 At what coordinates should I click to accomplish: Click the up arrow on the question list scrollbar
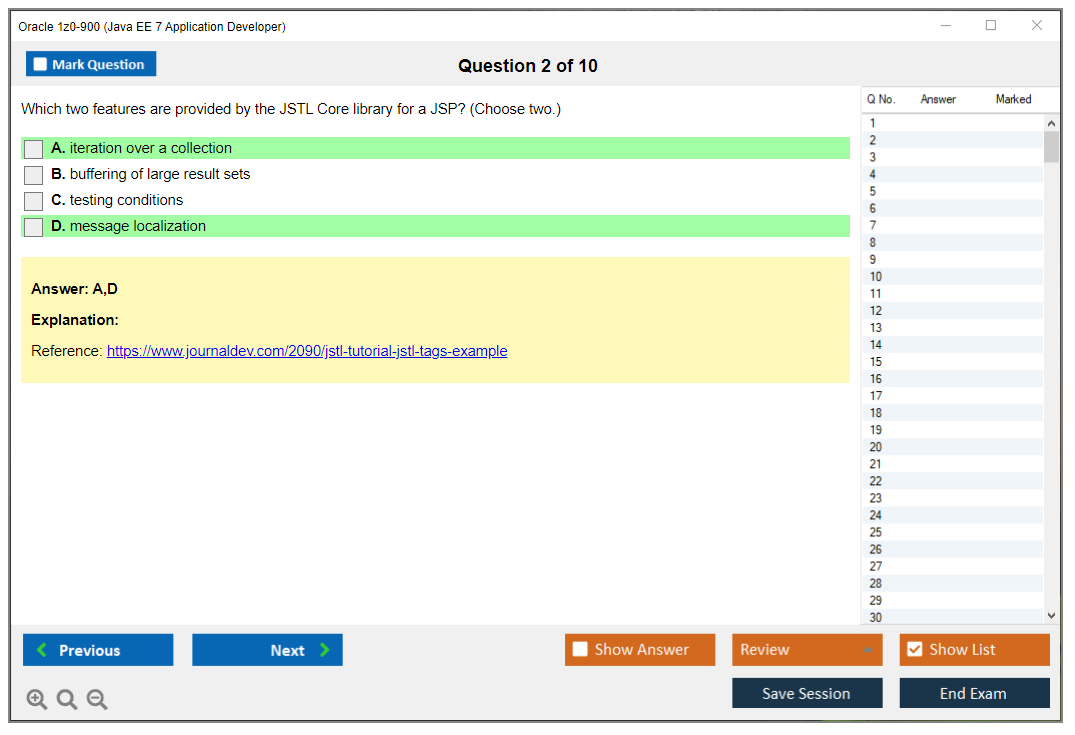pos(1051,122)
